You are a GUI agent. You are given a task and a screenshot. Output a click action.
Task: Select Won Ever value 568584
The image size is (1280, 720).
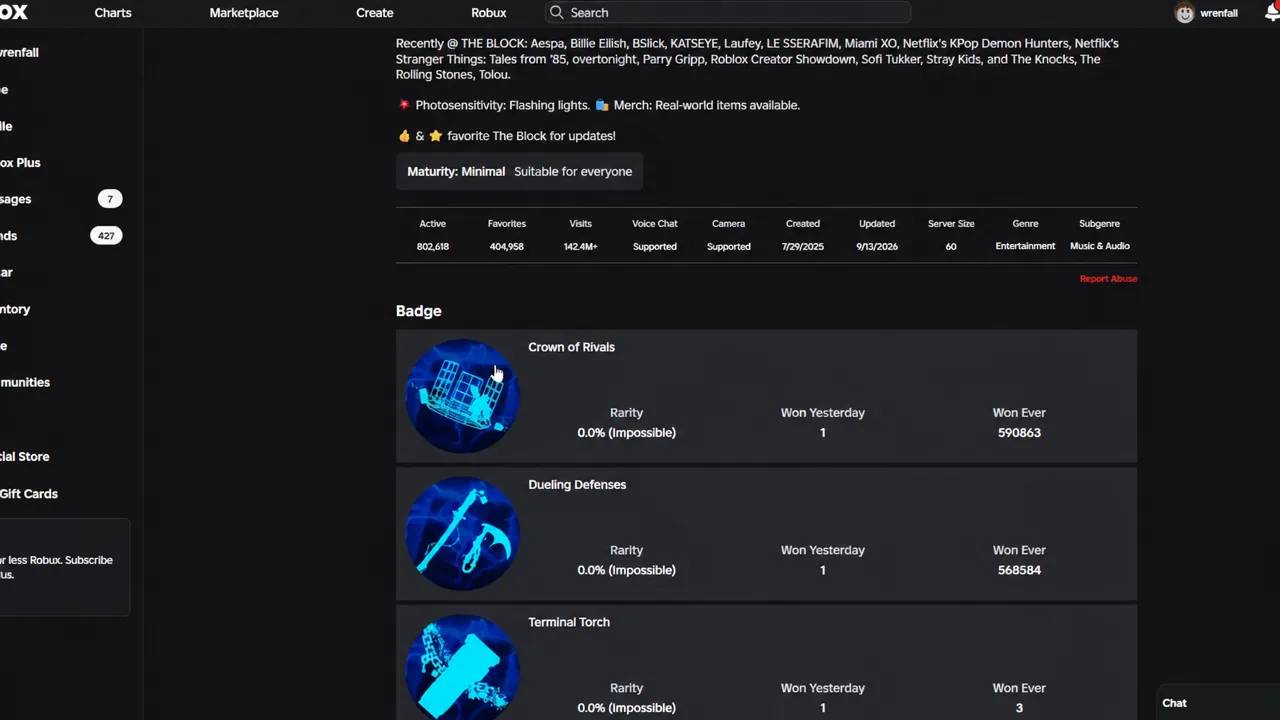[1019, 570]
